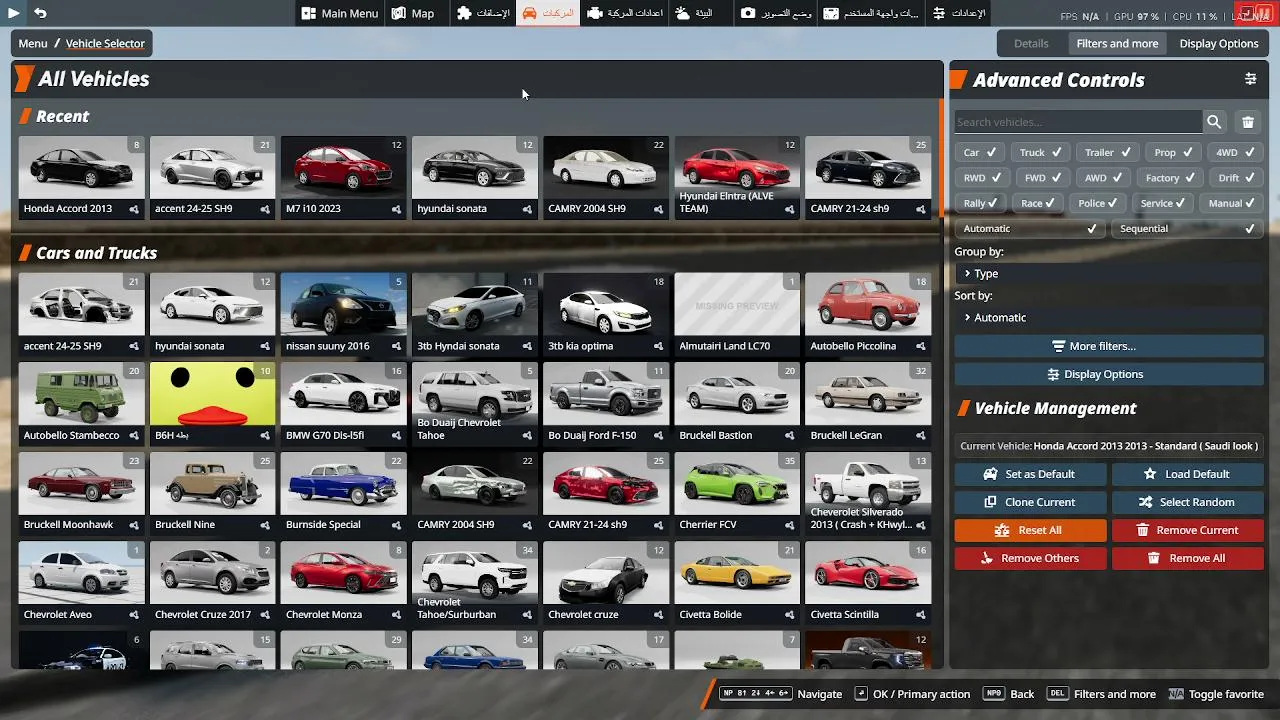The width and height of the screenshot is (1280, 720).
Task: Switch to the Details tab
Action: (x=1031, y=43)
